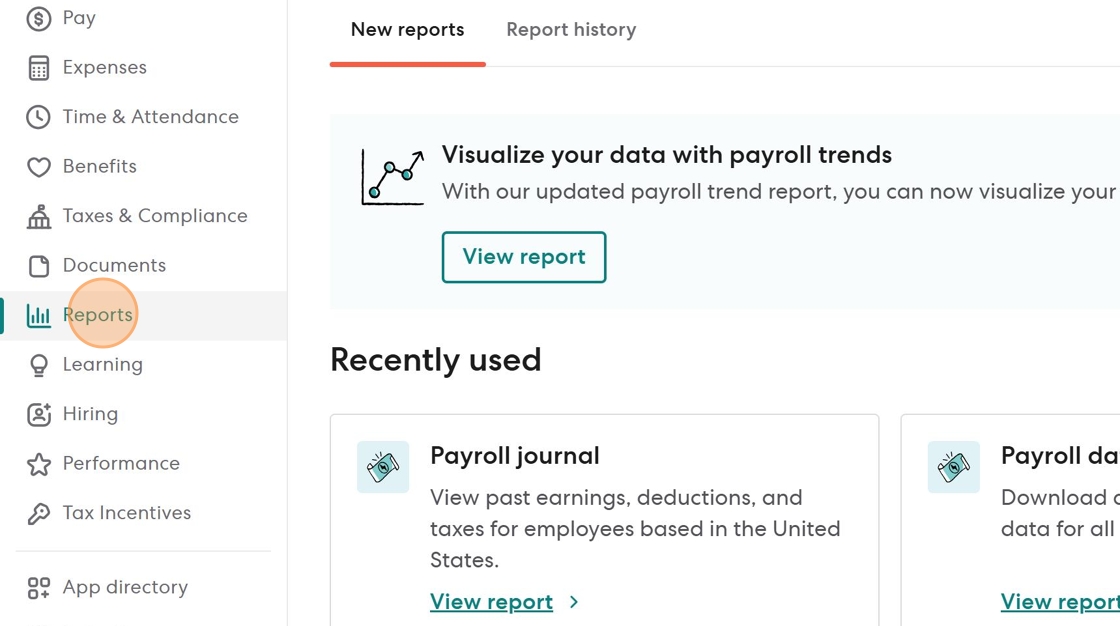
Task: Click the Performance star icon
Action: [x=38, y=464]
